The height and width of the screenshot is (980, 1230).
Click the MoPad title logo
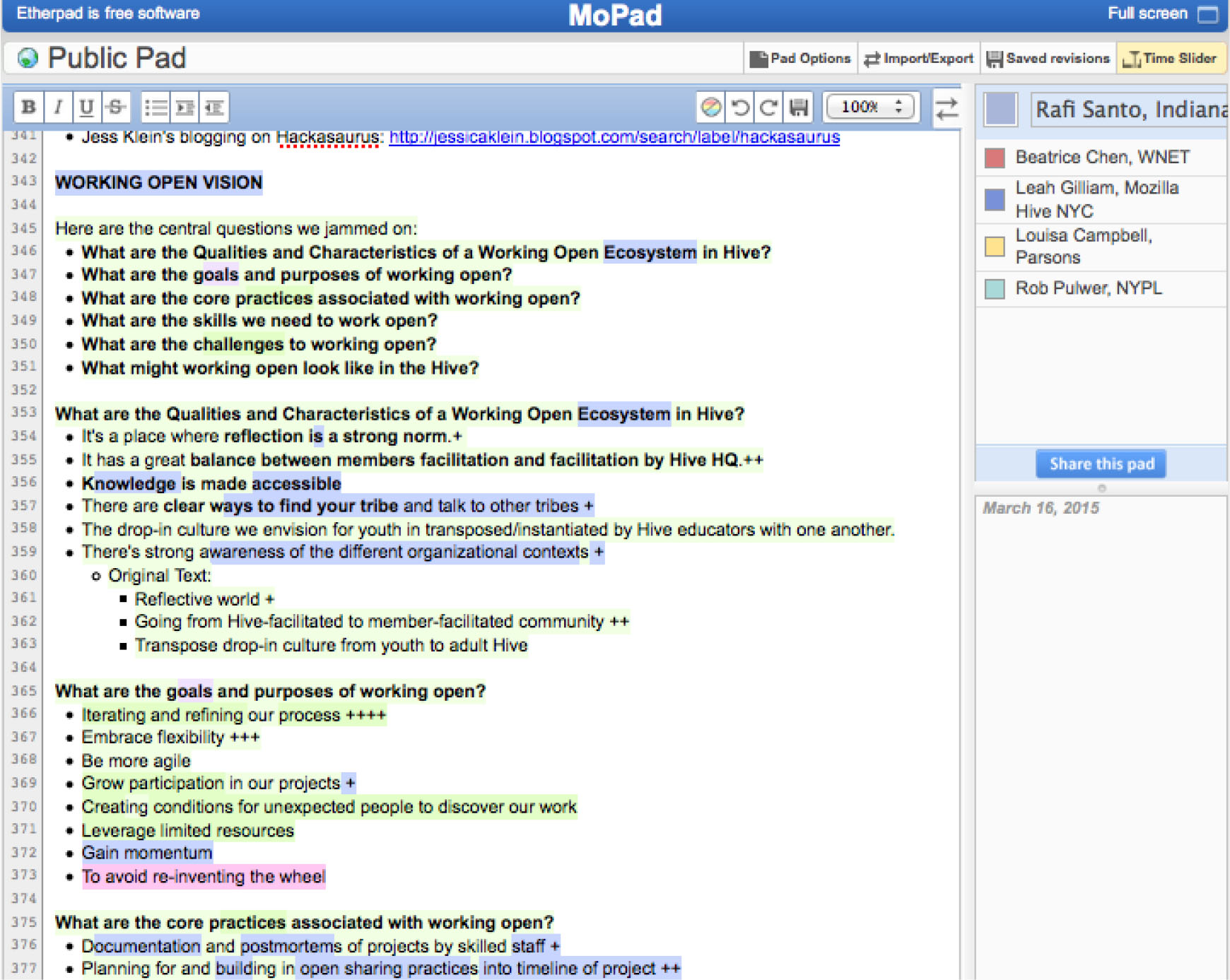(615, 15)
